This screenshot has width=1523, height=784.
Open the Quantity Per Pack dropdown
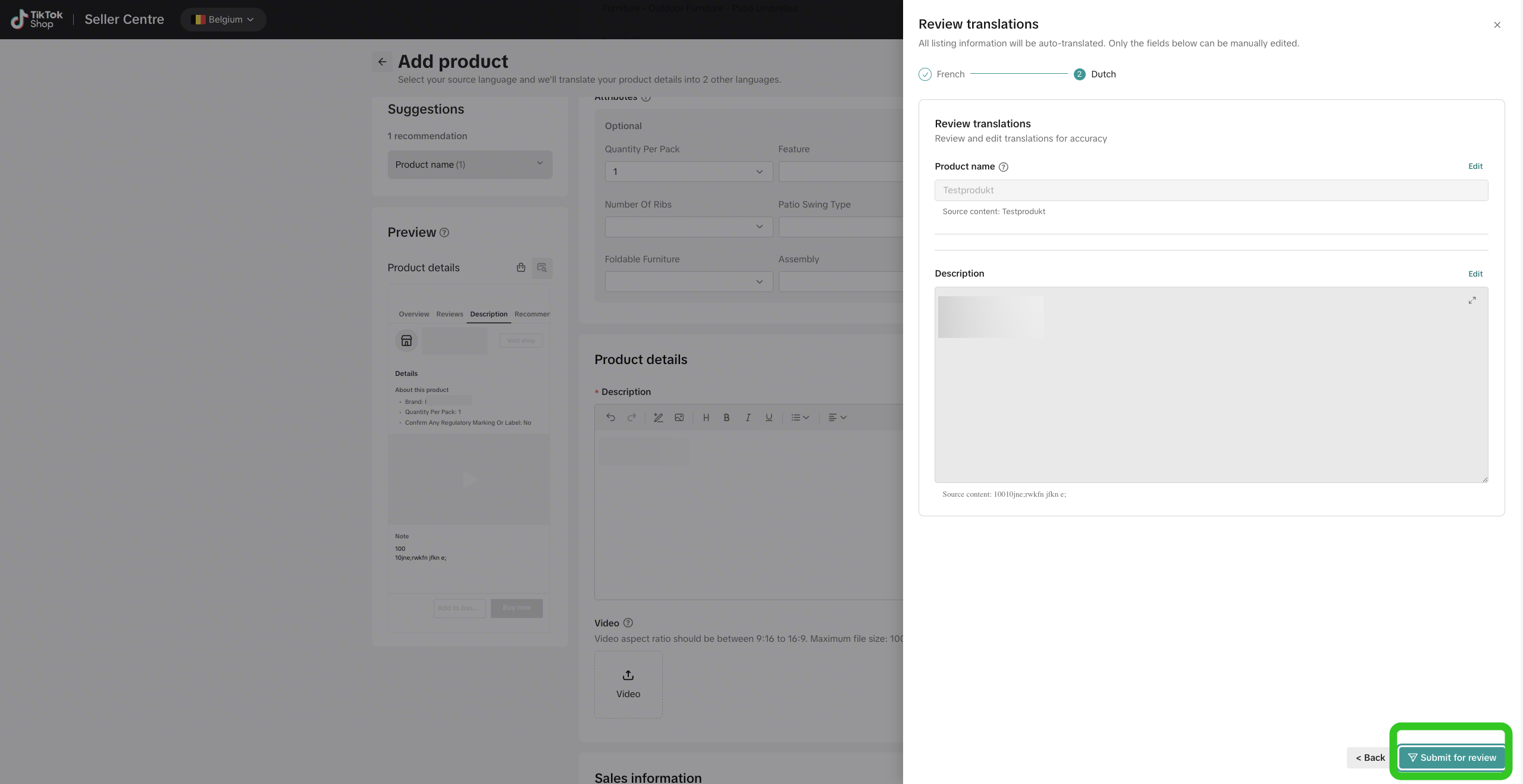[688, 172]
